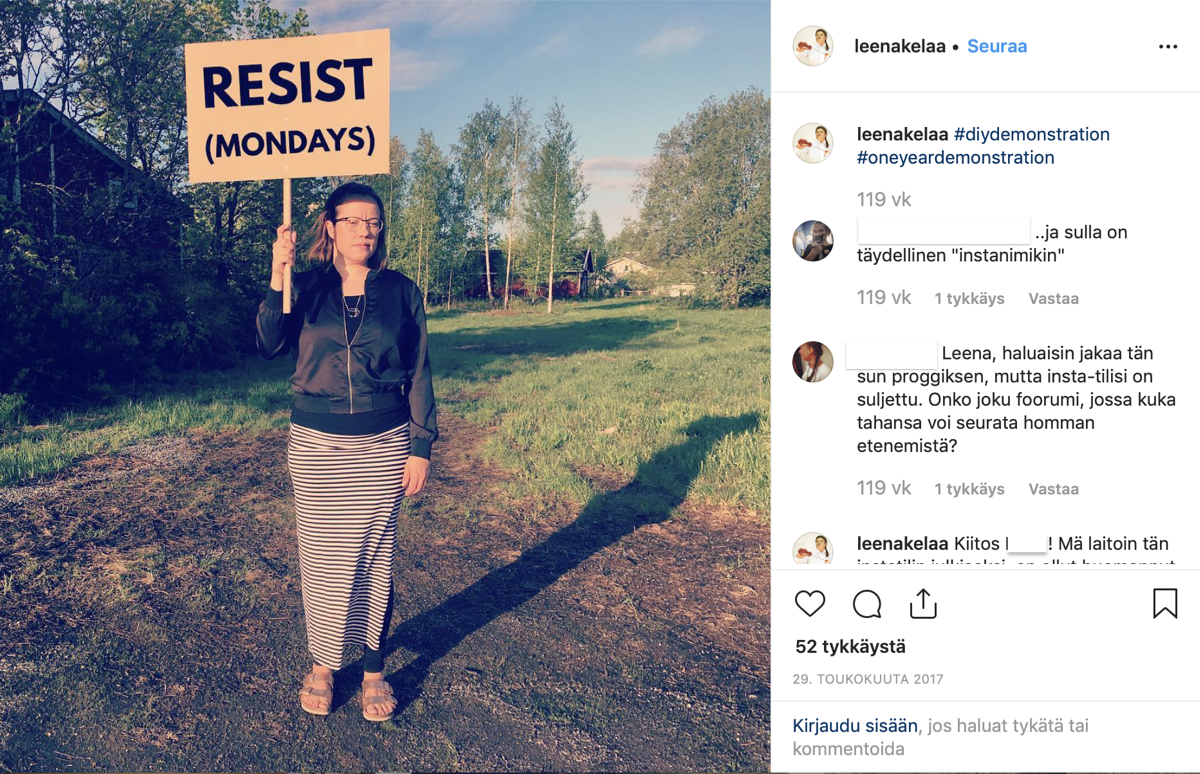Reply to the instanimikin comment with Vastaa
Viewport: 1200px width, 774px height.
1053,298
